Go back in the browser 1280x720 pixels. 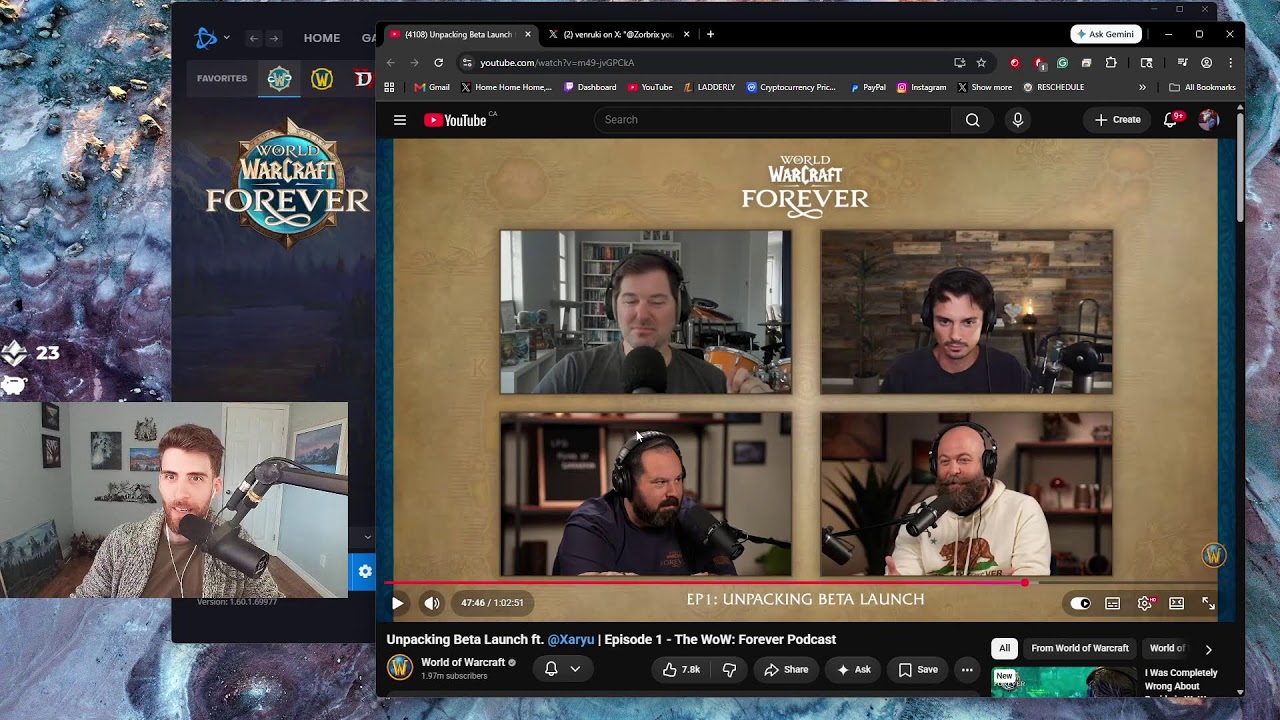tap(391, 62)
